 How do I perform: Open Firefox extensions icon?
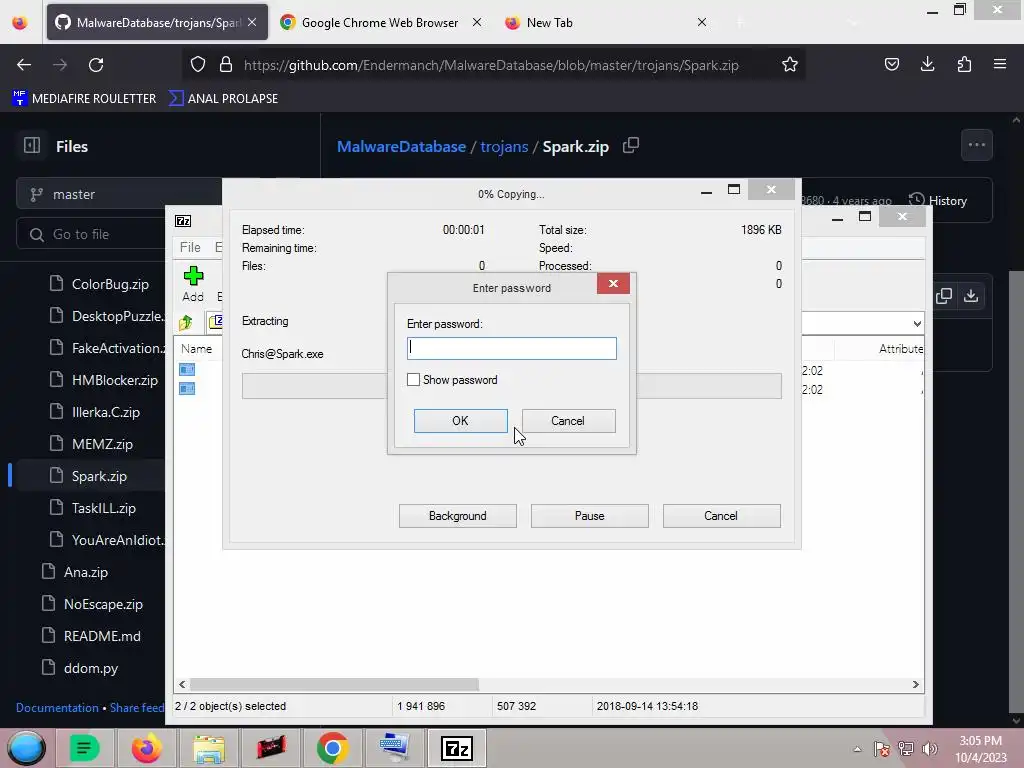[964, 64]
